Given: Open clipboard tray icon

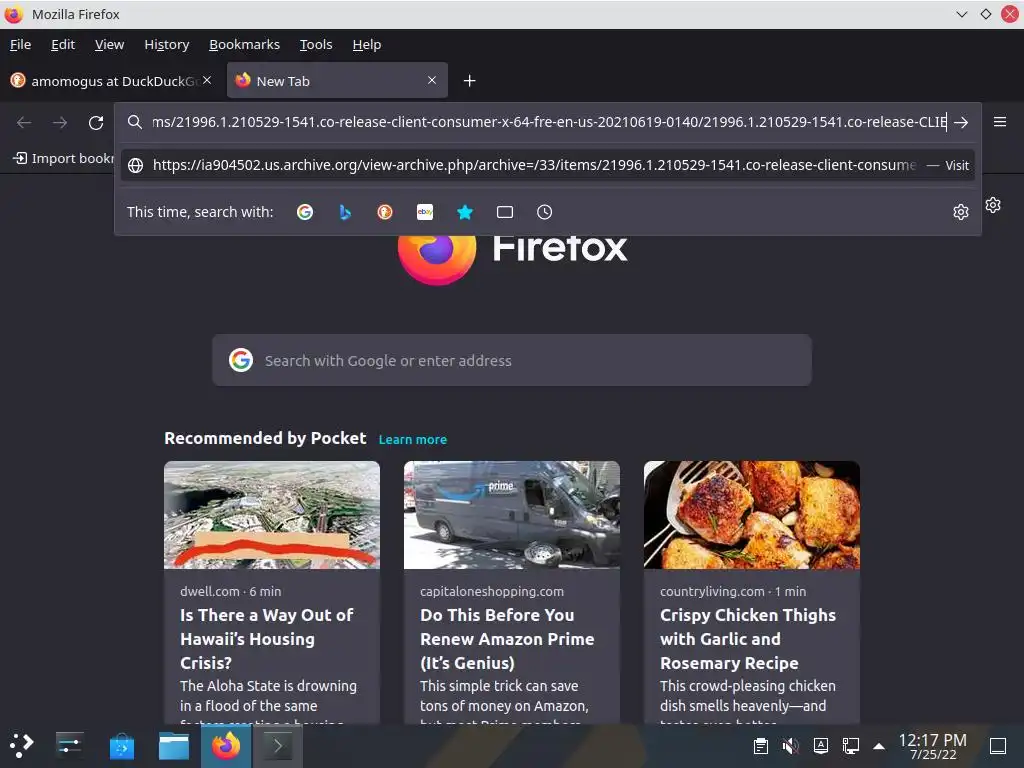Looking at the screenshot, I should (x=761, y=746).
